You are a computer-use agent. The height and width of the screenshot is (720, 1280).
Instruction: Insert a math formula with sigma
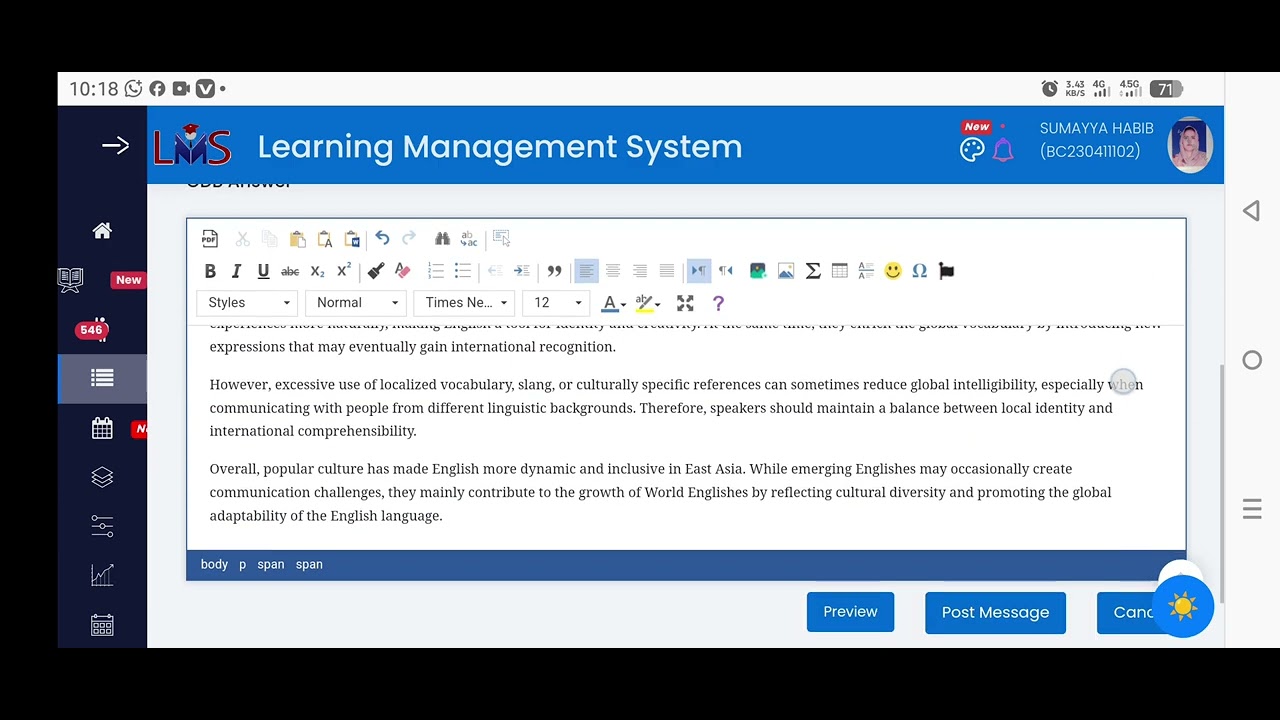(x=813, y=271)
